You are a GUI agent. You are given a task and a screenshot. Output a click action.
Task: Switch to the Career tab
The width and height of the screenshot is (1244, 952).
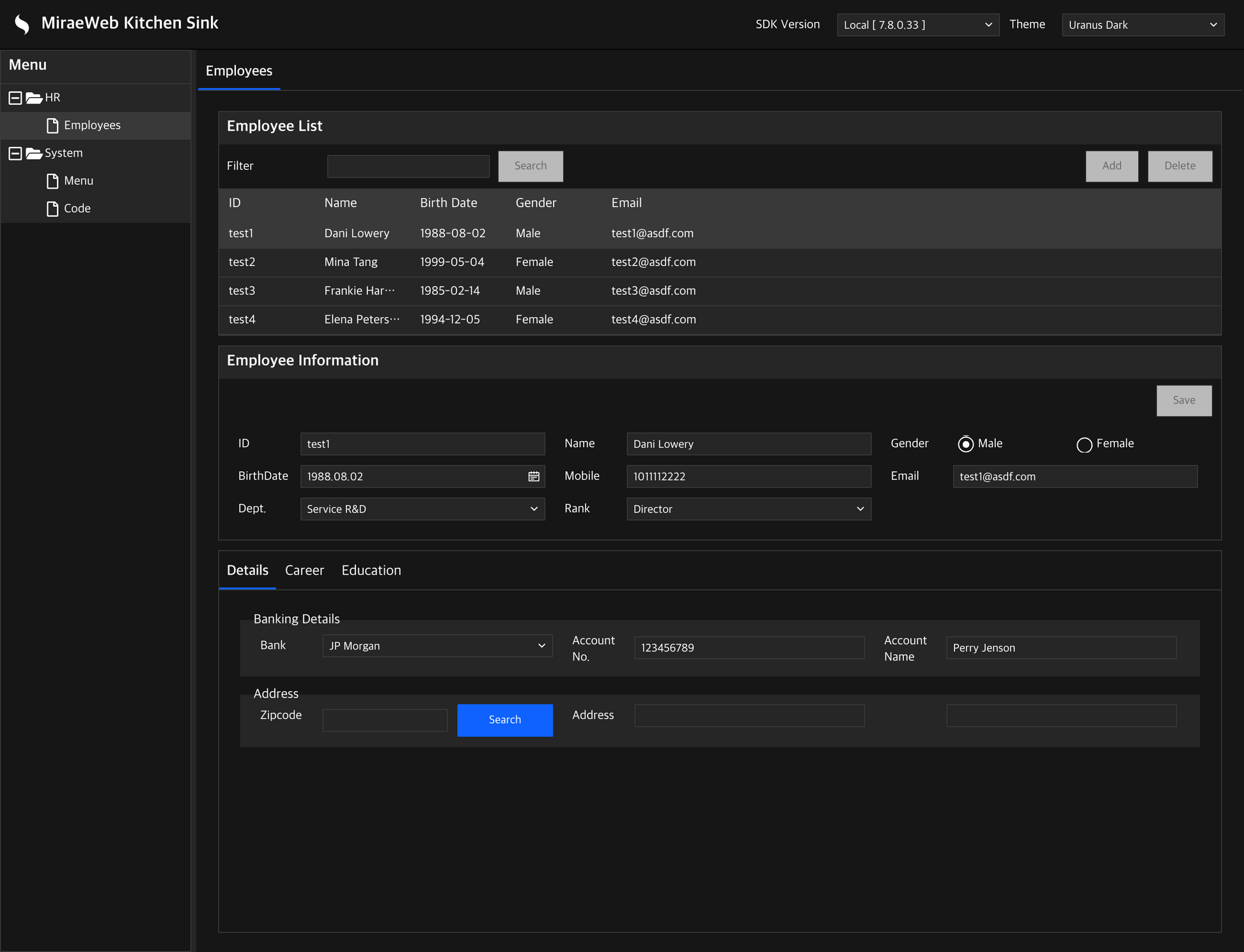304,570
